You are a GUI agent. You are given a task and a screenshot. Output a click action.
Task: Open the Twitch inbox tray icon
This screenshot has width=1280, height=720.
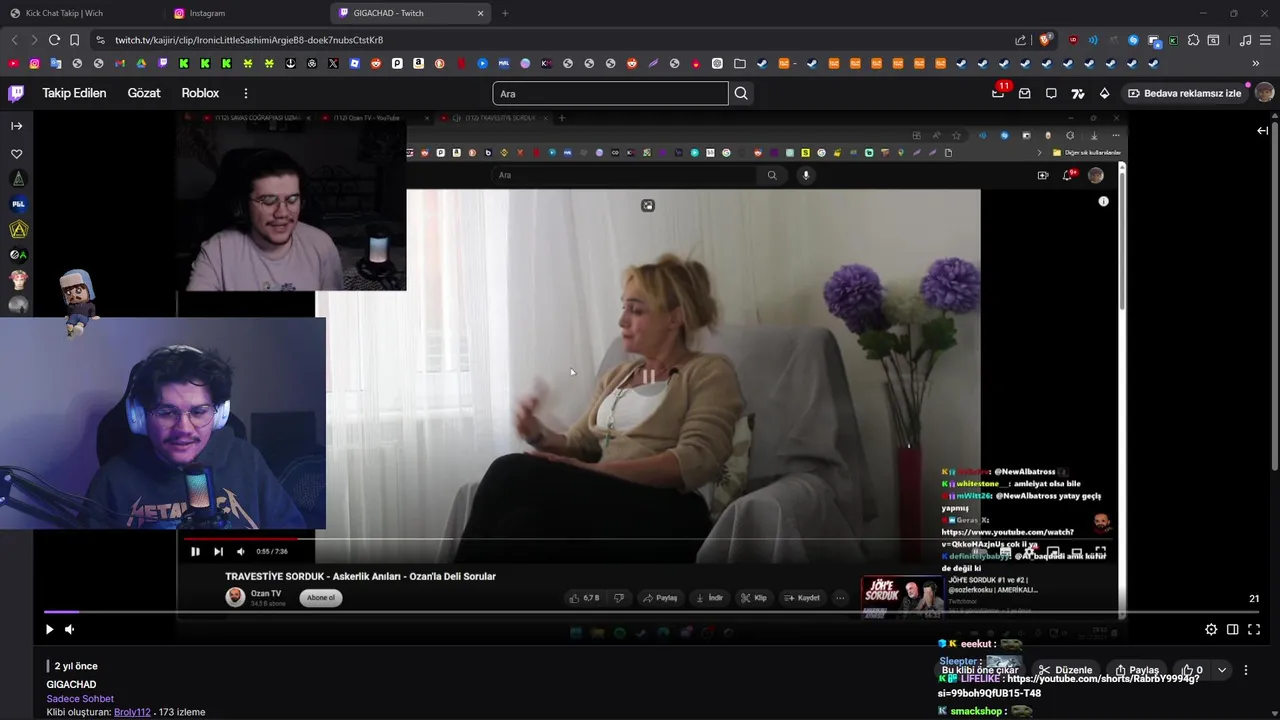(1025, 93)
